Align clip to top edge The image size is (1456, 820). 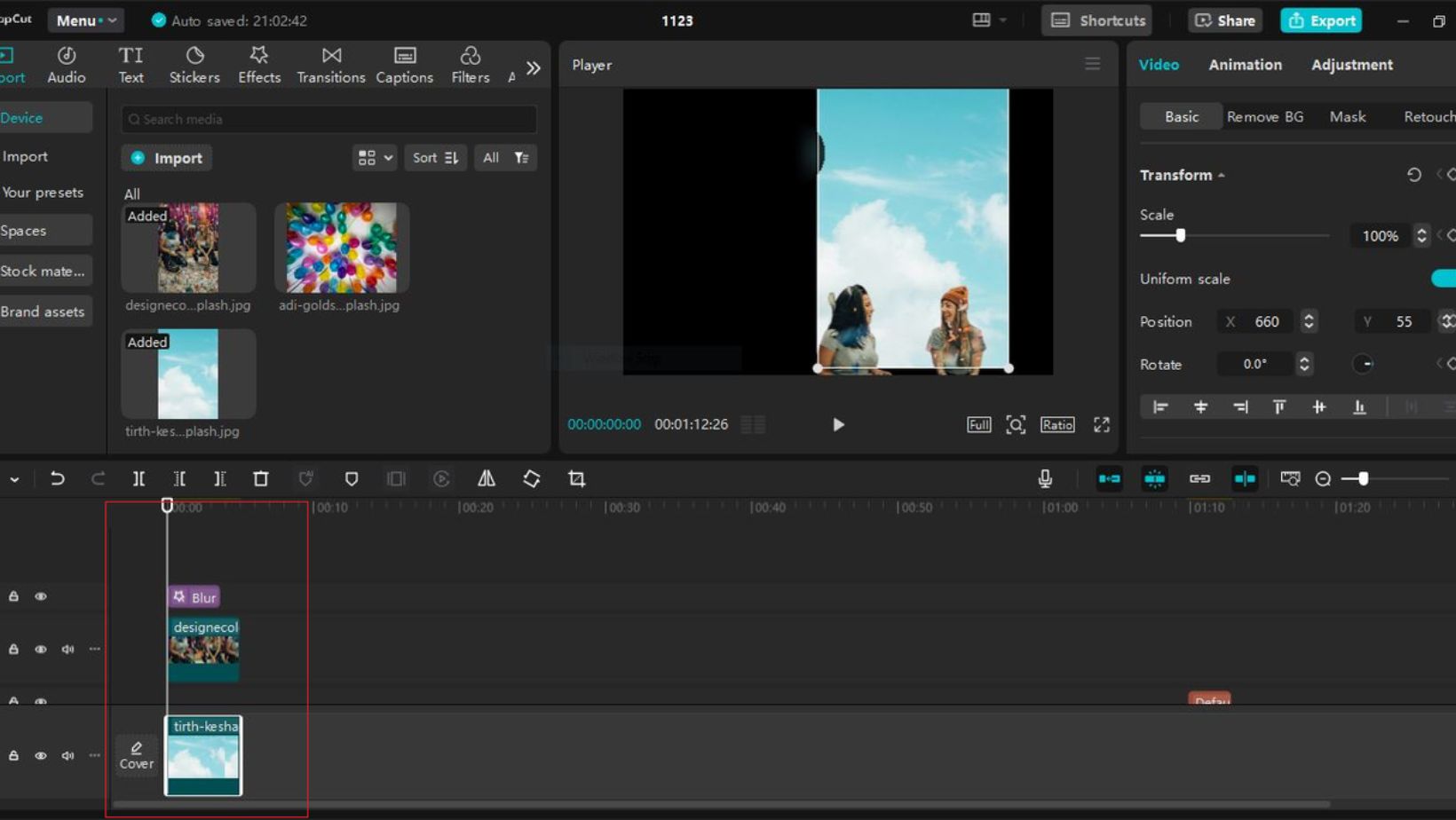(1279, 407)
